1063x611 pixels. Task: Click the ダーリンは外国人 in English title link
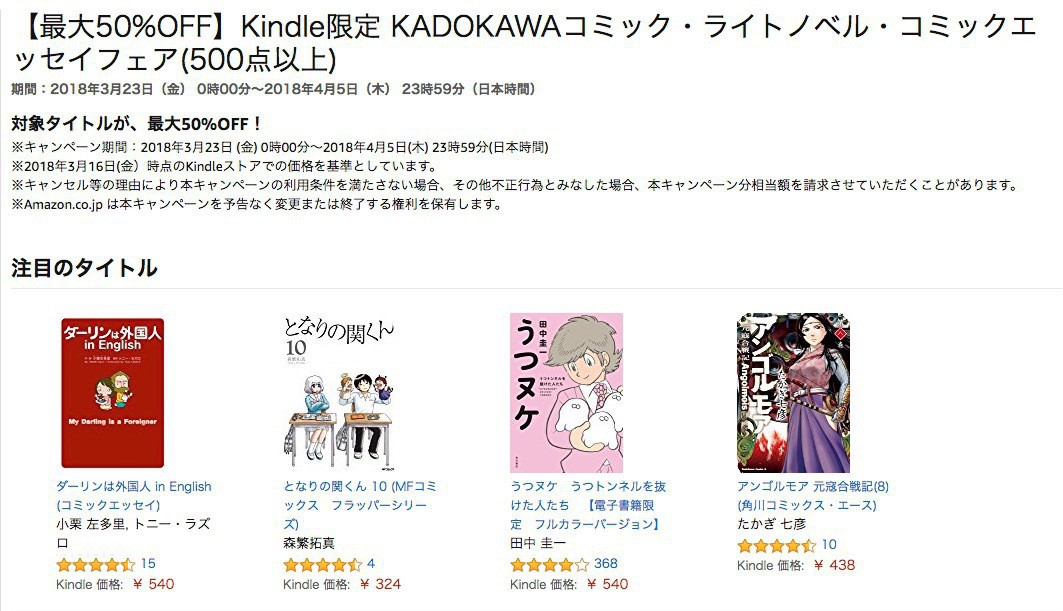[134, 496]
